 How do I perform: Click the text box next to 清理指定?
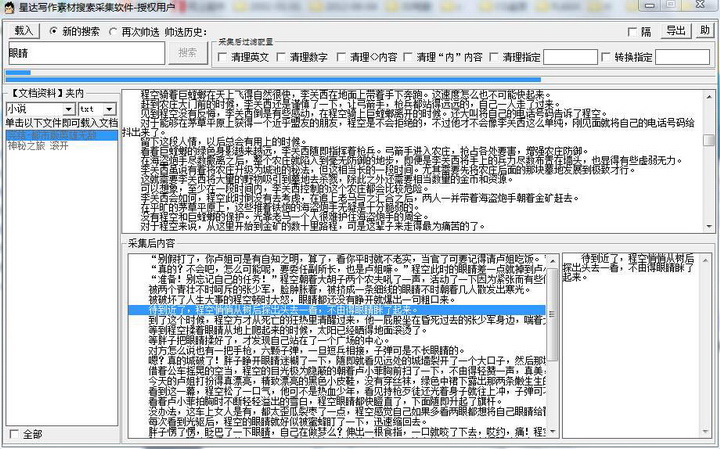pos(570,57)
